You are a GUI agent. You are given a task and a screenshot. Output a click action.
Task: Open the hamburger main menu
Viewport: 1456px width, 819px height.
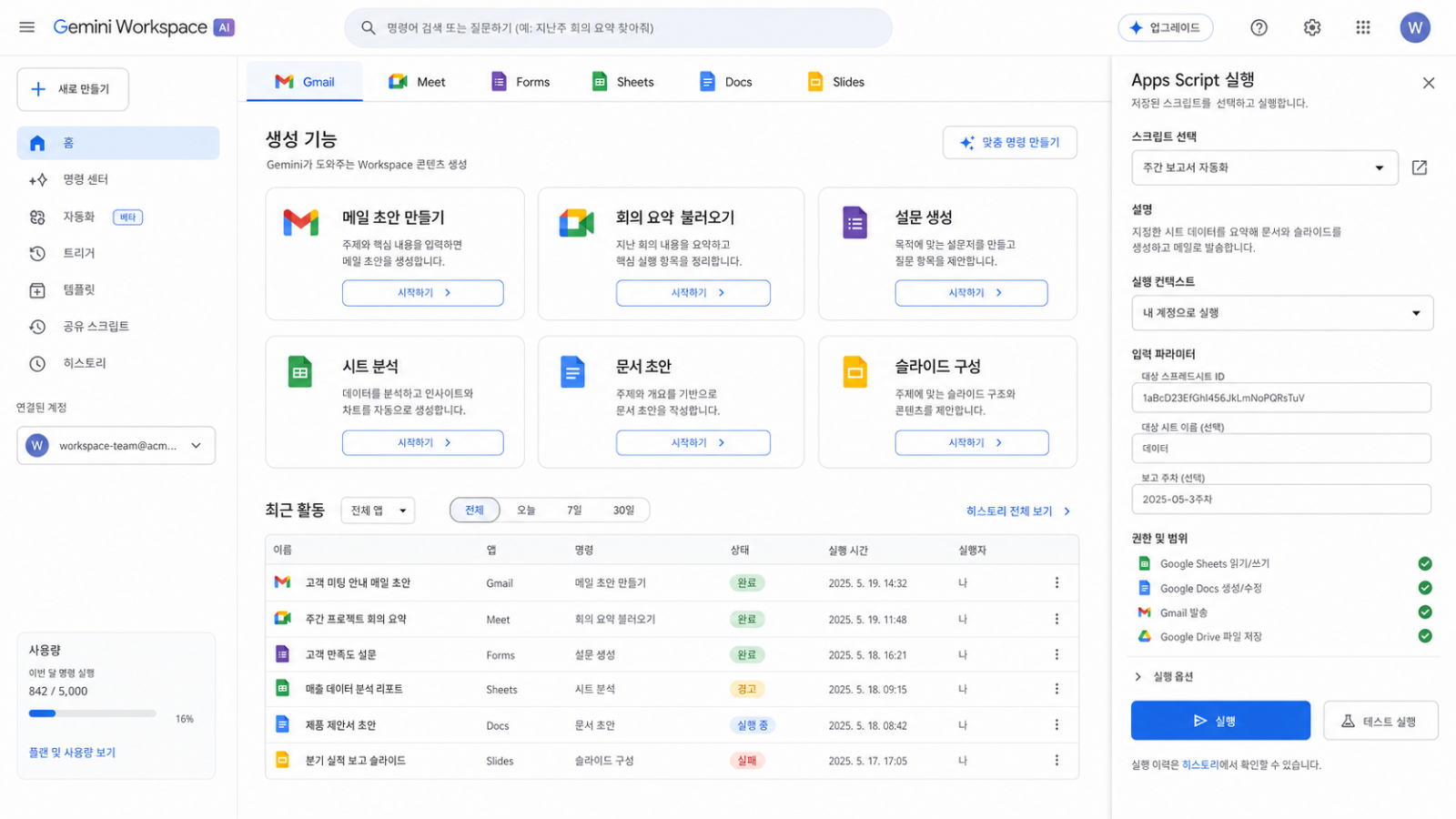(27, 27)
